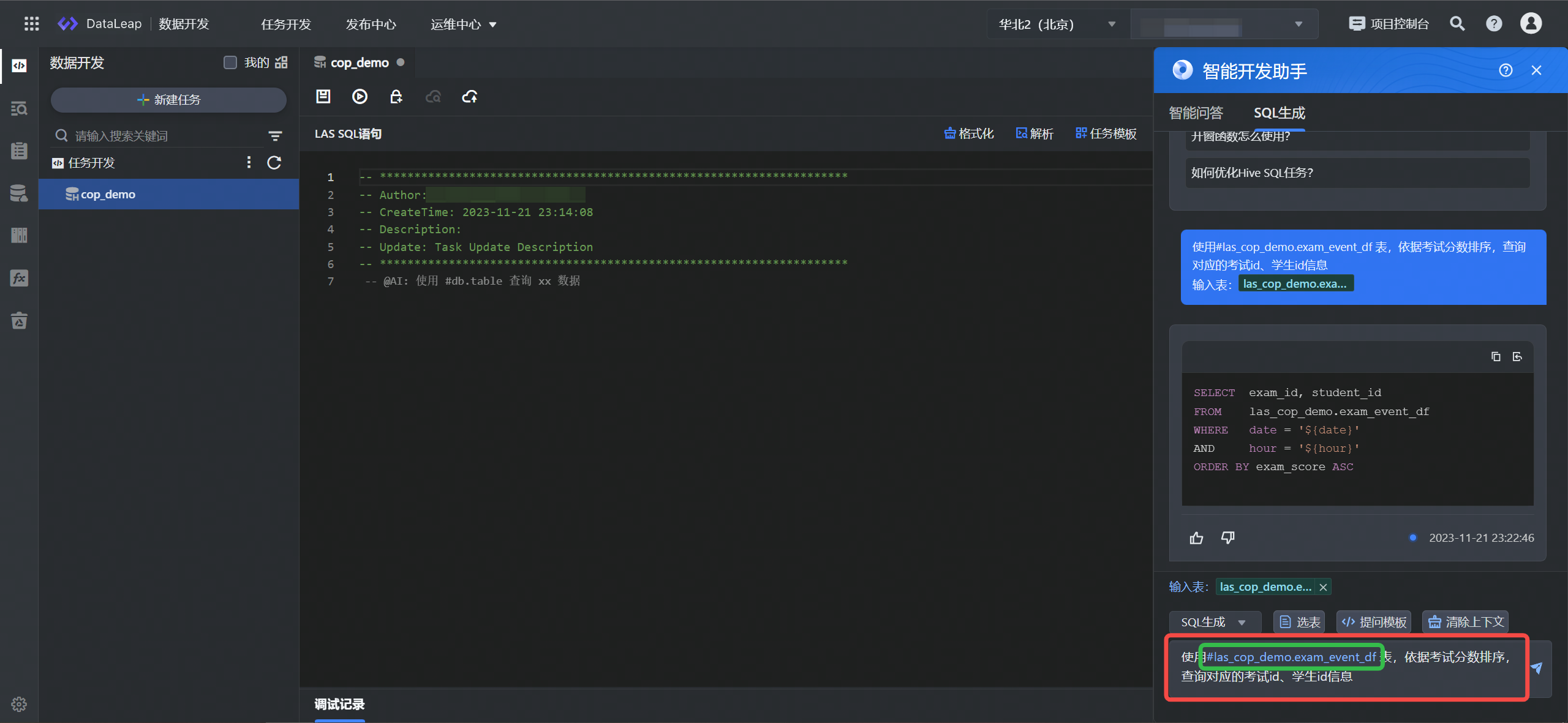Click the las_cop_demo.exa... table tag in message
Viewport: 1568px width, 723px height.
(x=1295, y=283)
